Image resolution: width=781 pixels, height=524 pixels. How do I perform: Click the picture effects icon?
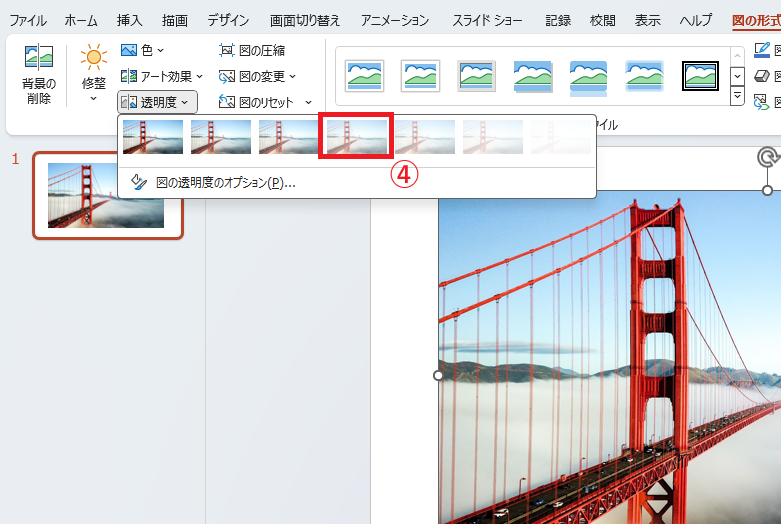click(762, 76)
